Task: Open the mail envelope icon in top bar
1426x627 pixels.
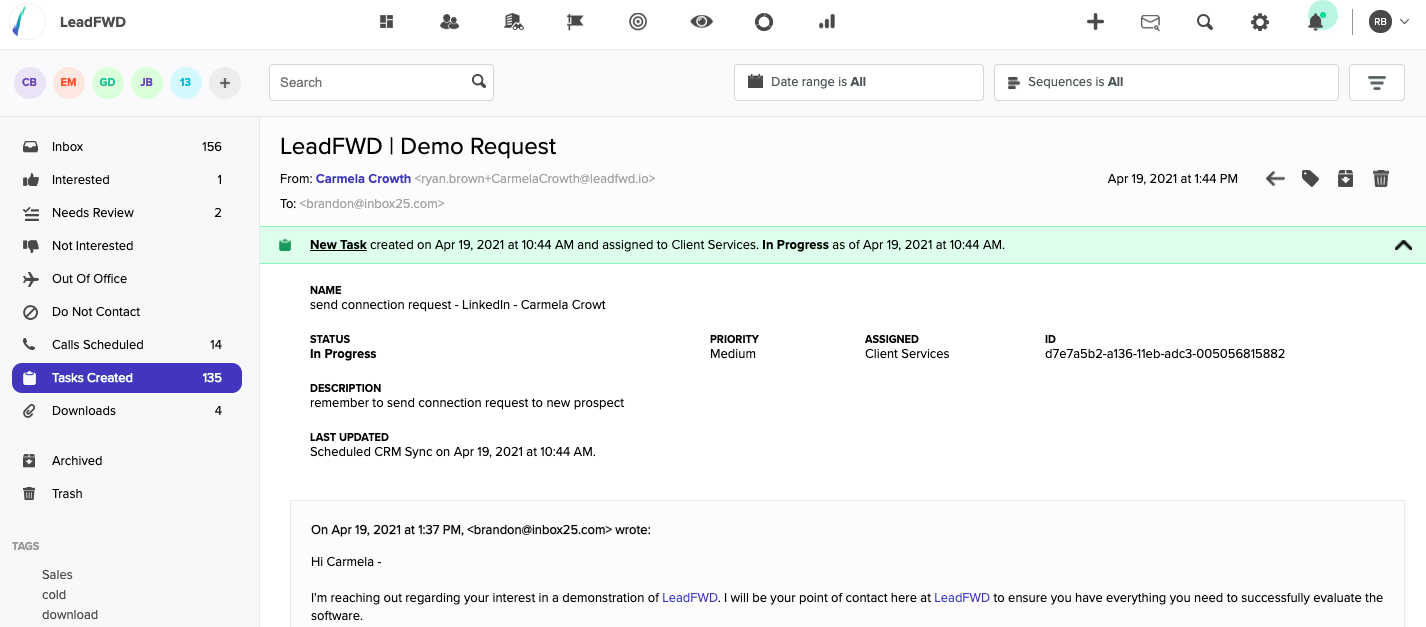Action: 1151,22
